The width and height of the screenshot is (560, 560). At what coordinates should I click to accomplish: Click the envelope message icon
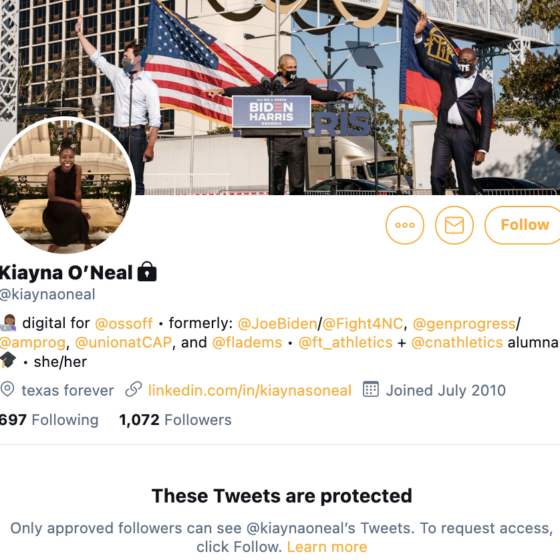454,225
